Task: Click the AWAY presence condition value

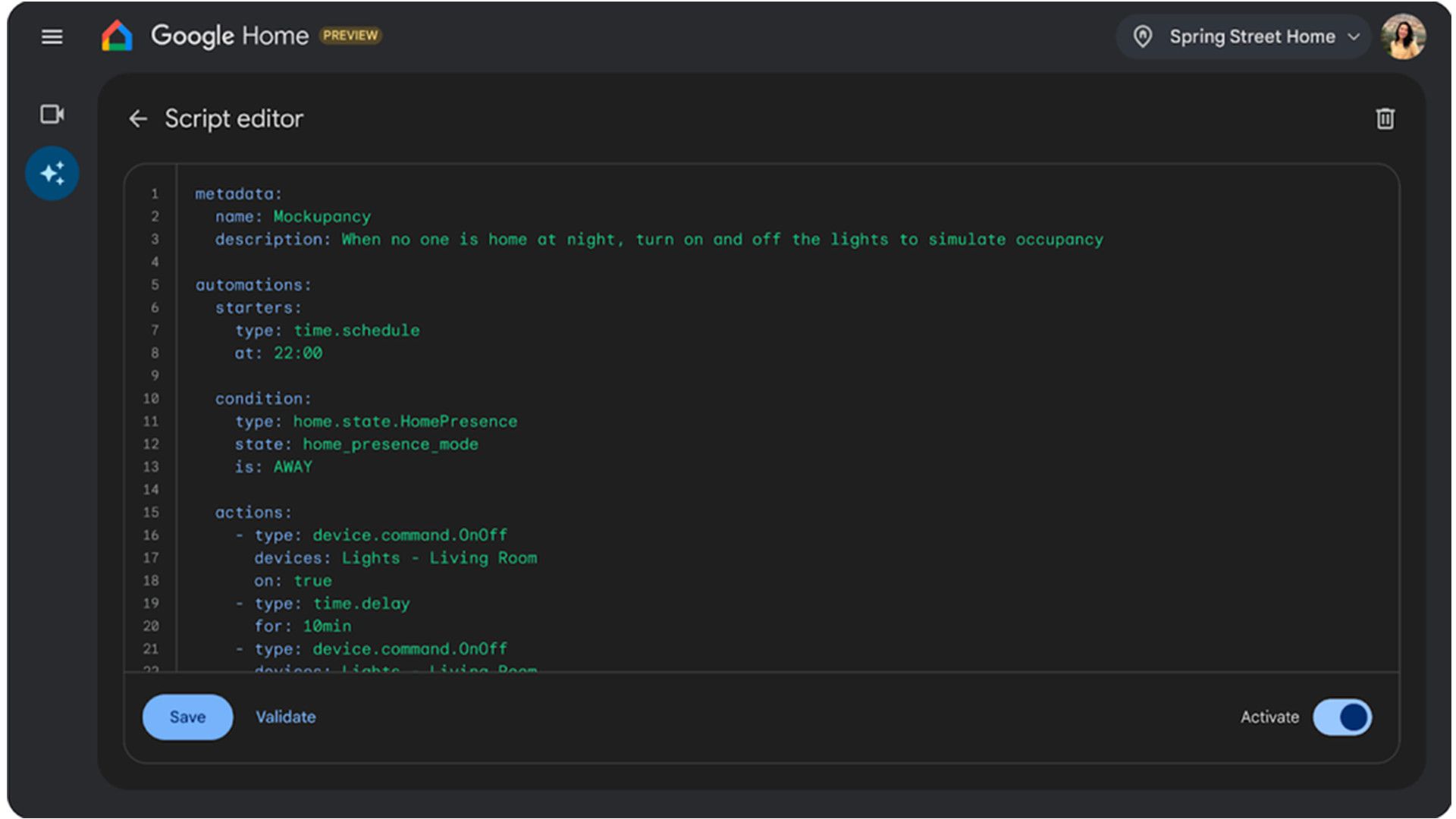Action: 293,466
